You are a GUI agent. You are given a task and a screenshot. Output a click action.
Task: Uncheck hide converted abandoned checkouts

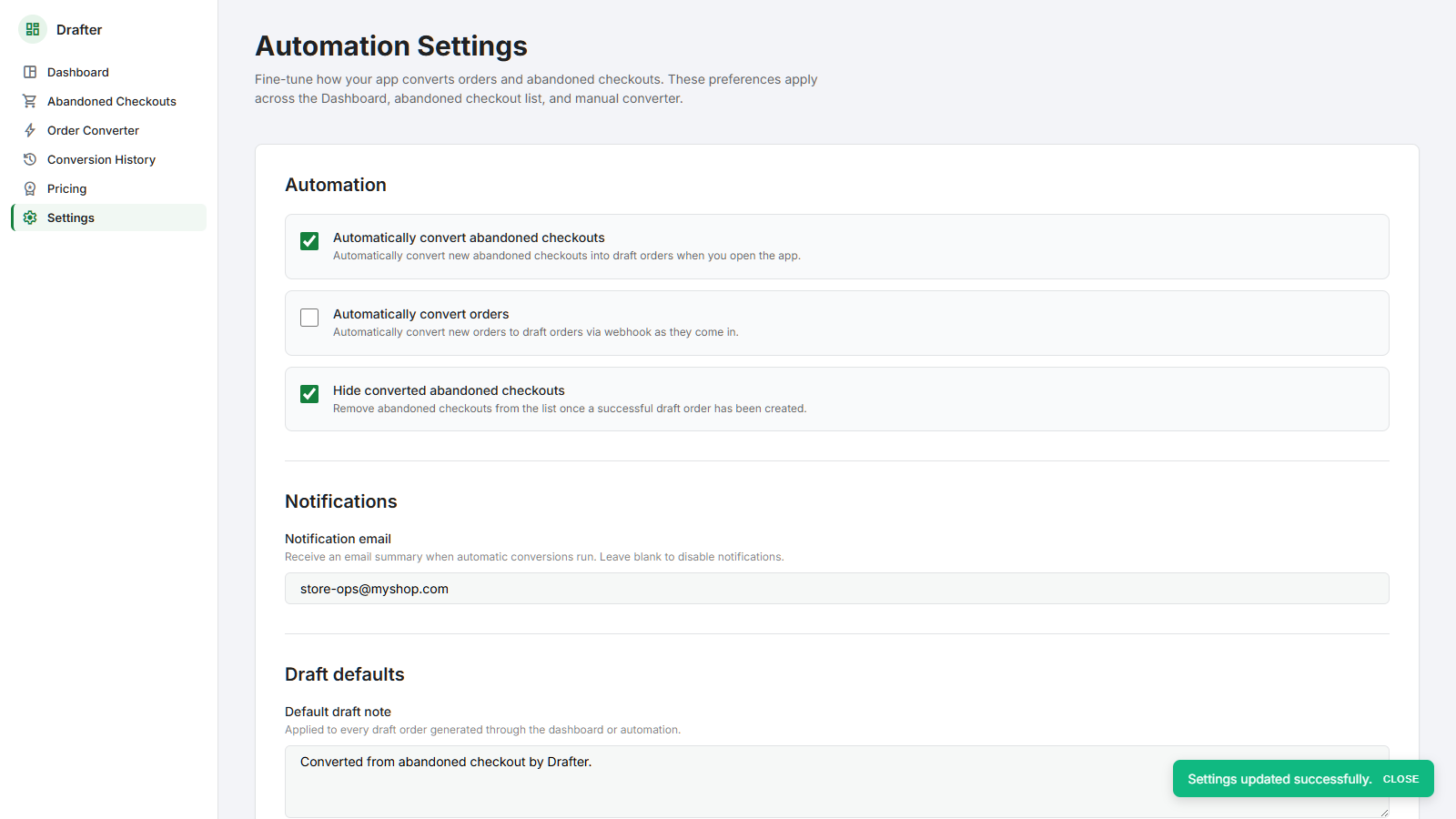click(309, 394)
